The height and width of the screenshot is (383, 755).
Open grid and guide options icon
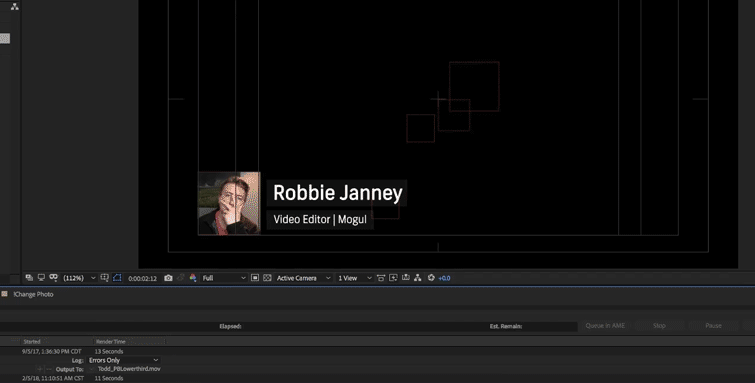pos(104,278)
